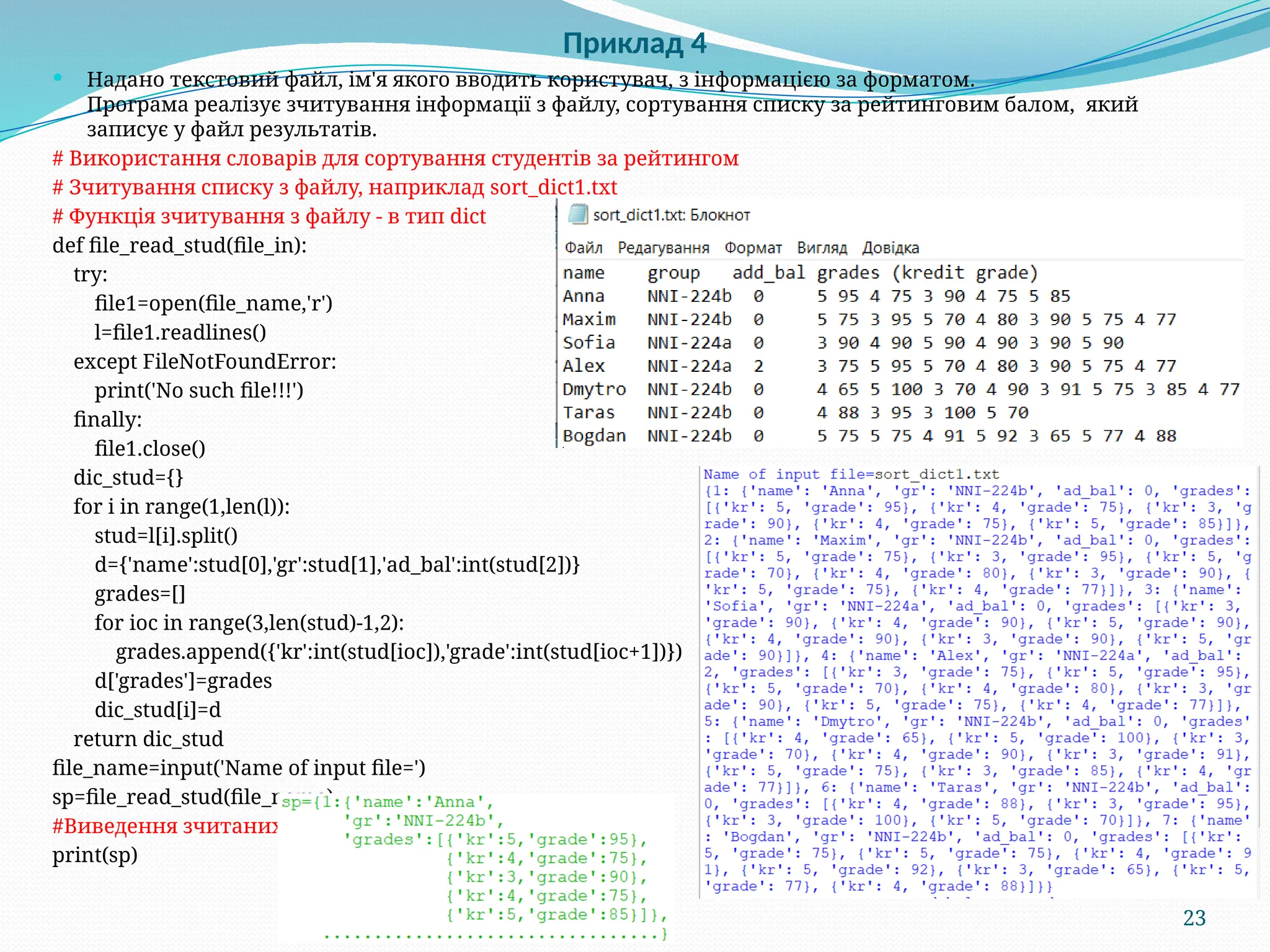Click the print(sp) code line
Viewport: 1270px width, 952px height.
tap(94, 855)
